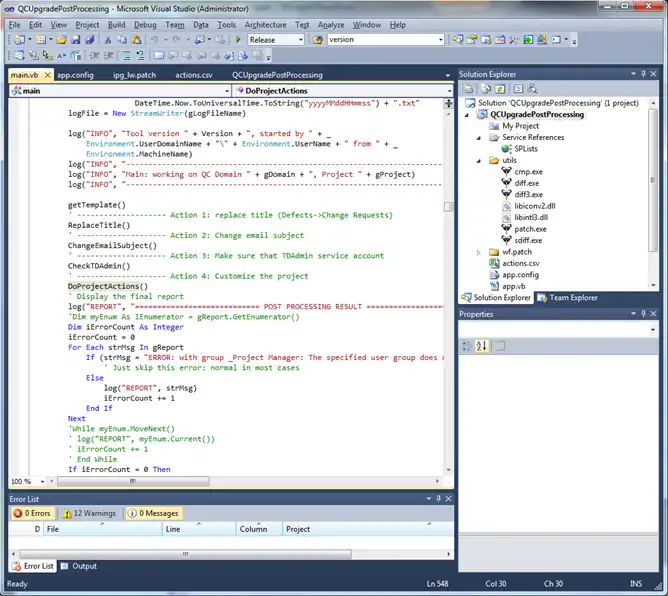Viewport: 668px width, 596px height.
Task: Click the View Class Diagram icon
Action: point(532,89)
